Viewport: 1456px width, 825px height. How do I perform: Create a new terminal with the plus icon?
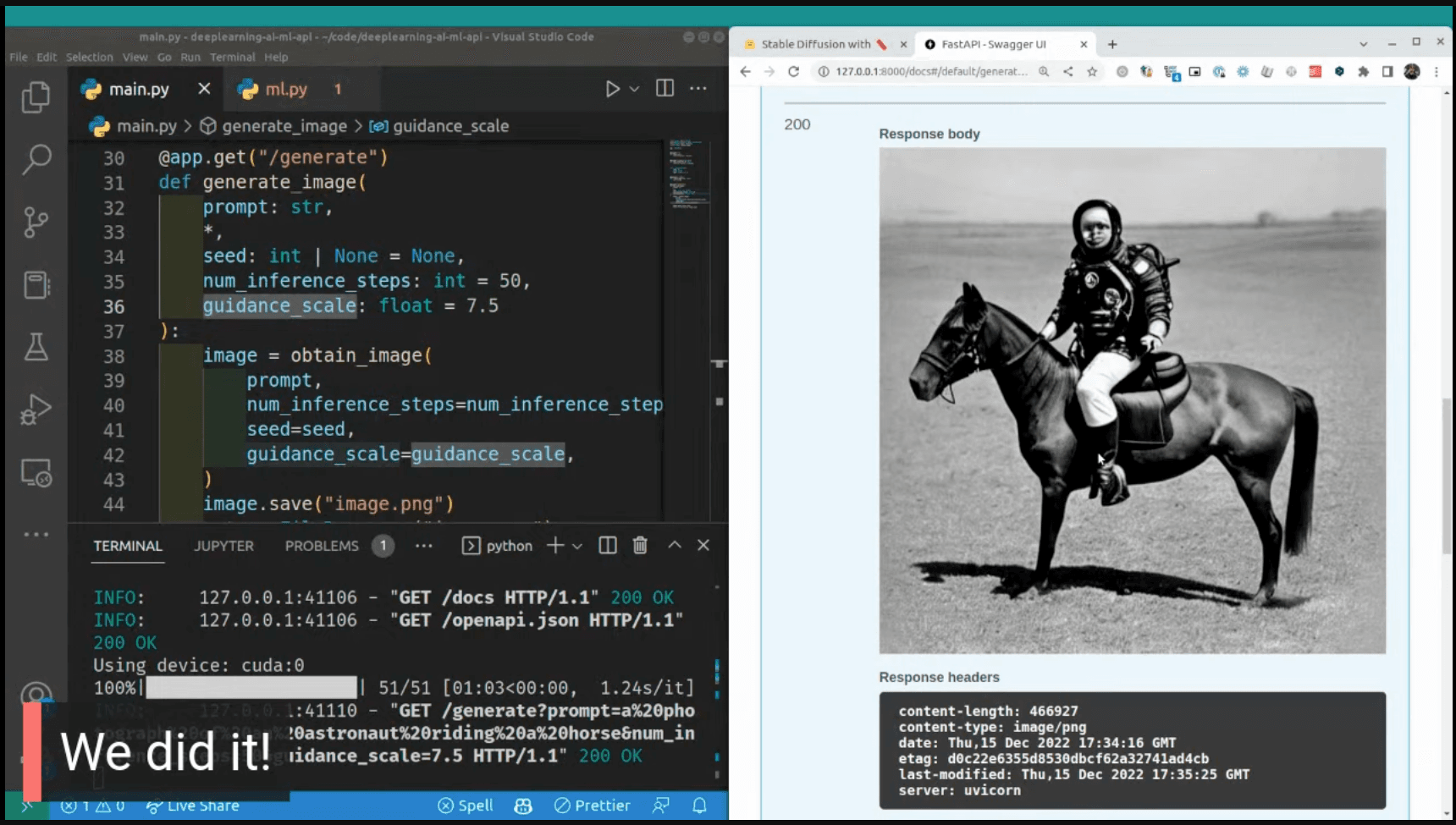point(555,545)
